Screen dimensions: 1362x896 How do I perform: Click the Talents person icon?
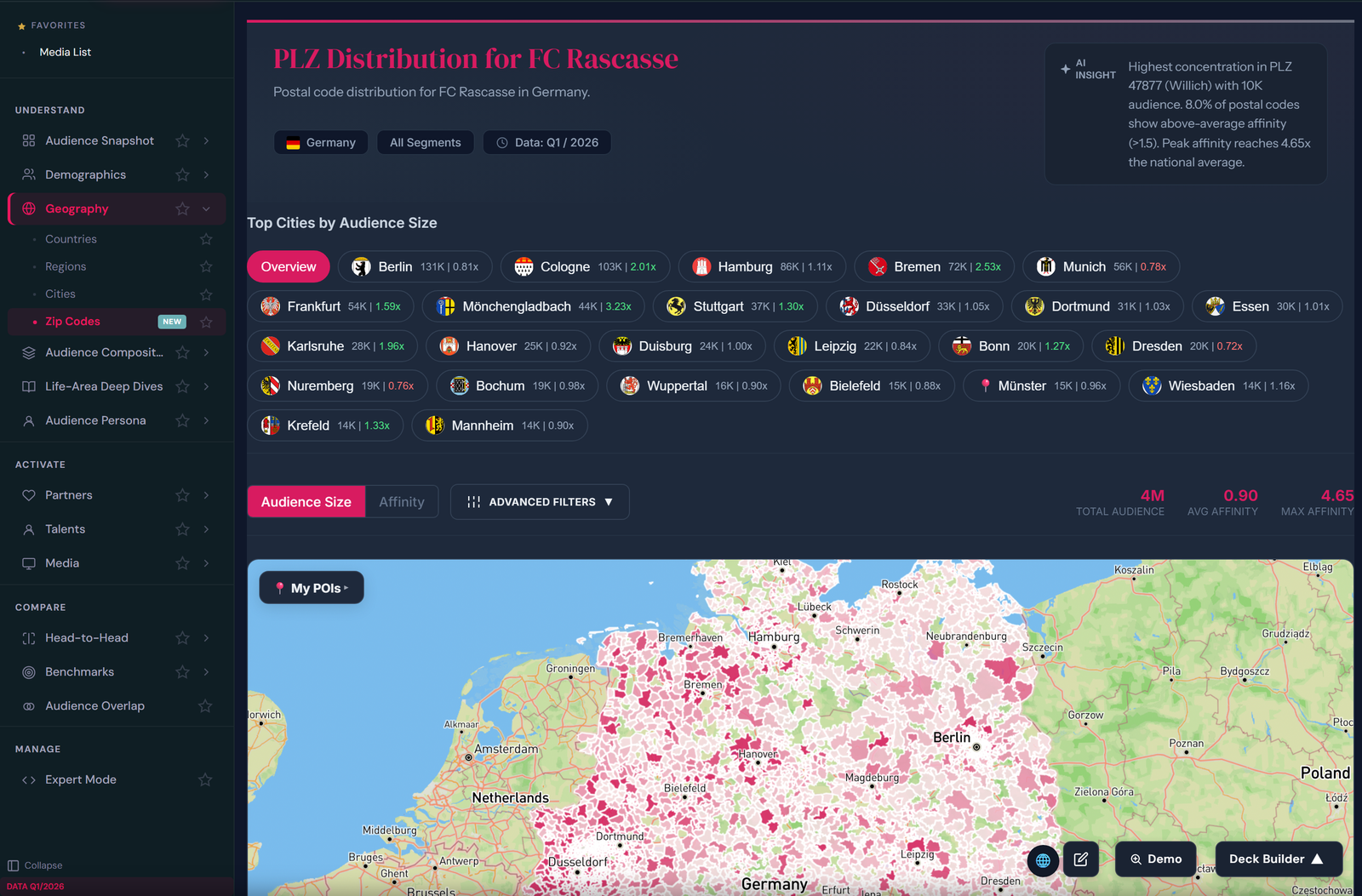pyautogui.click(x=29, y=529)
